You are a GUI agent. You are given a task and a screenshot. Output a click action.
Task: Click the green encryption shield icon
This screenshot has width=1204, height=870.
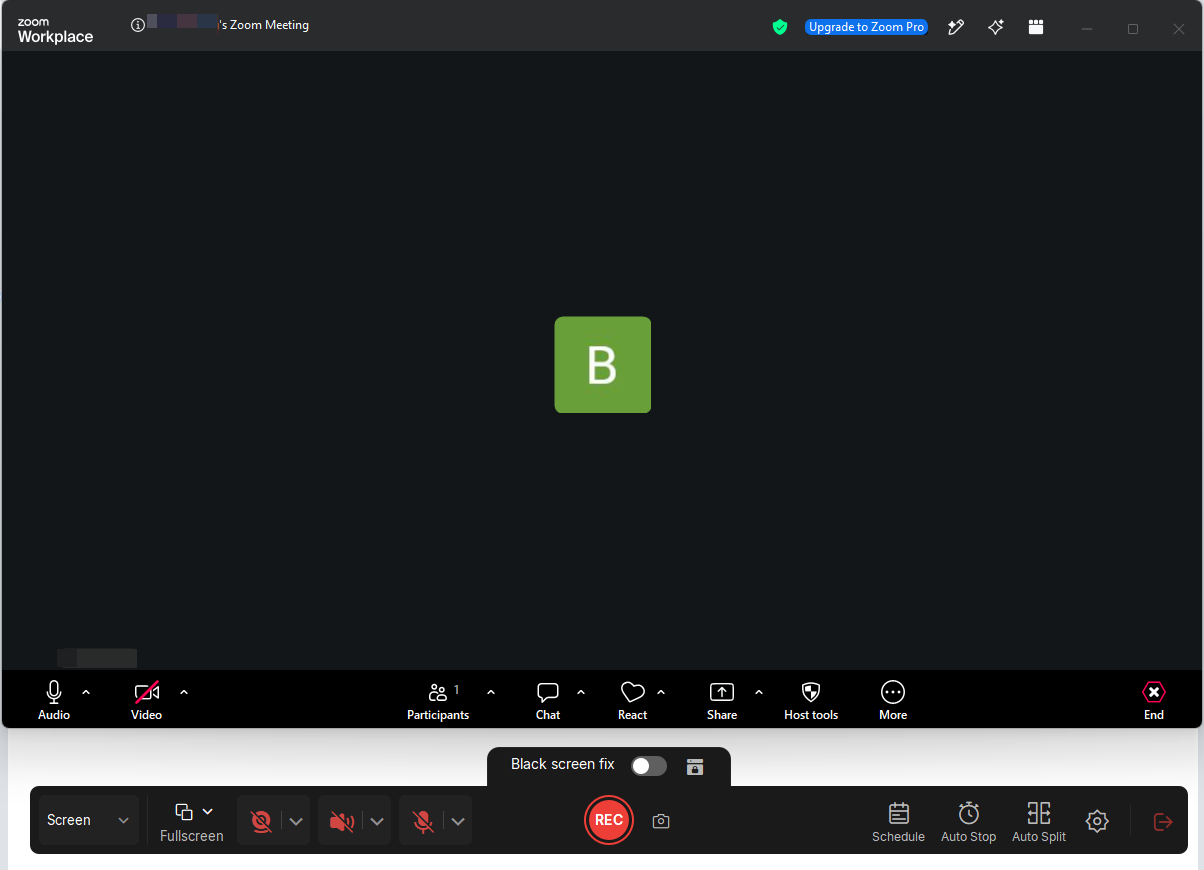(780, 27)
